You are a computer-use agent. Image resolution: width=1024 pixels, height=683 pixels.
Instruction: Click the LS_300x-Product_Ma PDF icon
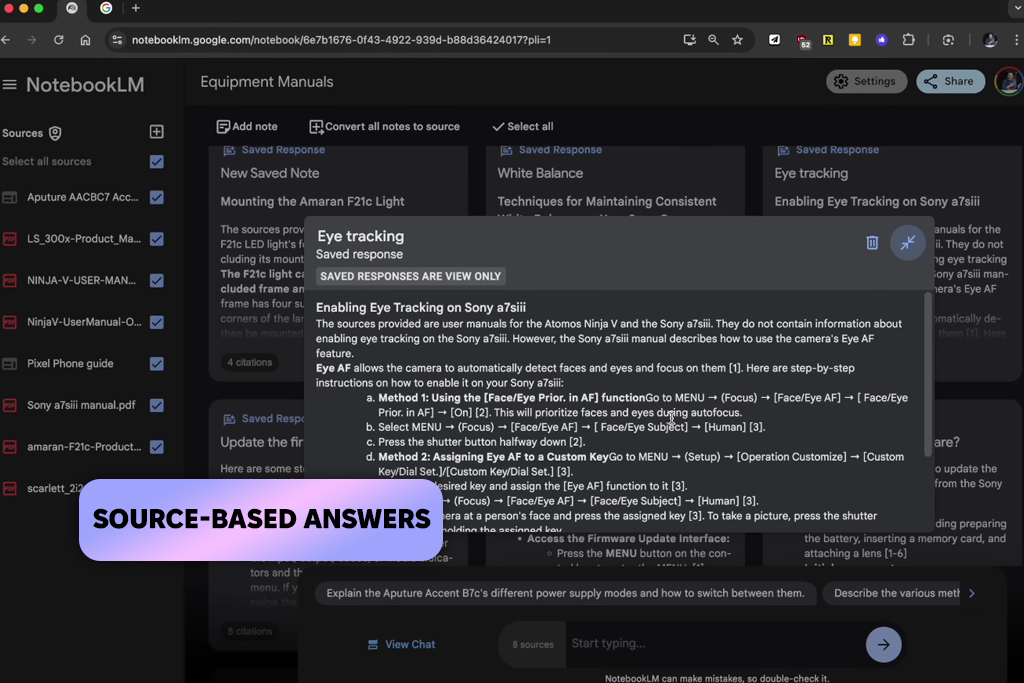(x=10, y=239)
